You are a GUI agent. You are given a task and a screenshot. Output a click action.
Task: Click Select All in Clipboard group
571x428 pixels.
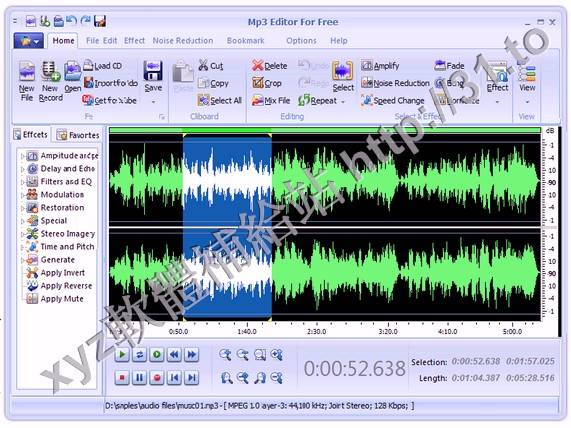[x=220, y=100]
